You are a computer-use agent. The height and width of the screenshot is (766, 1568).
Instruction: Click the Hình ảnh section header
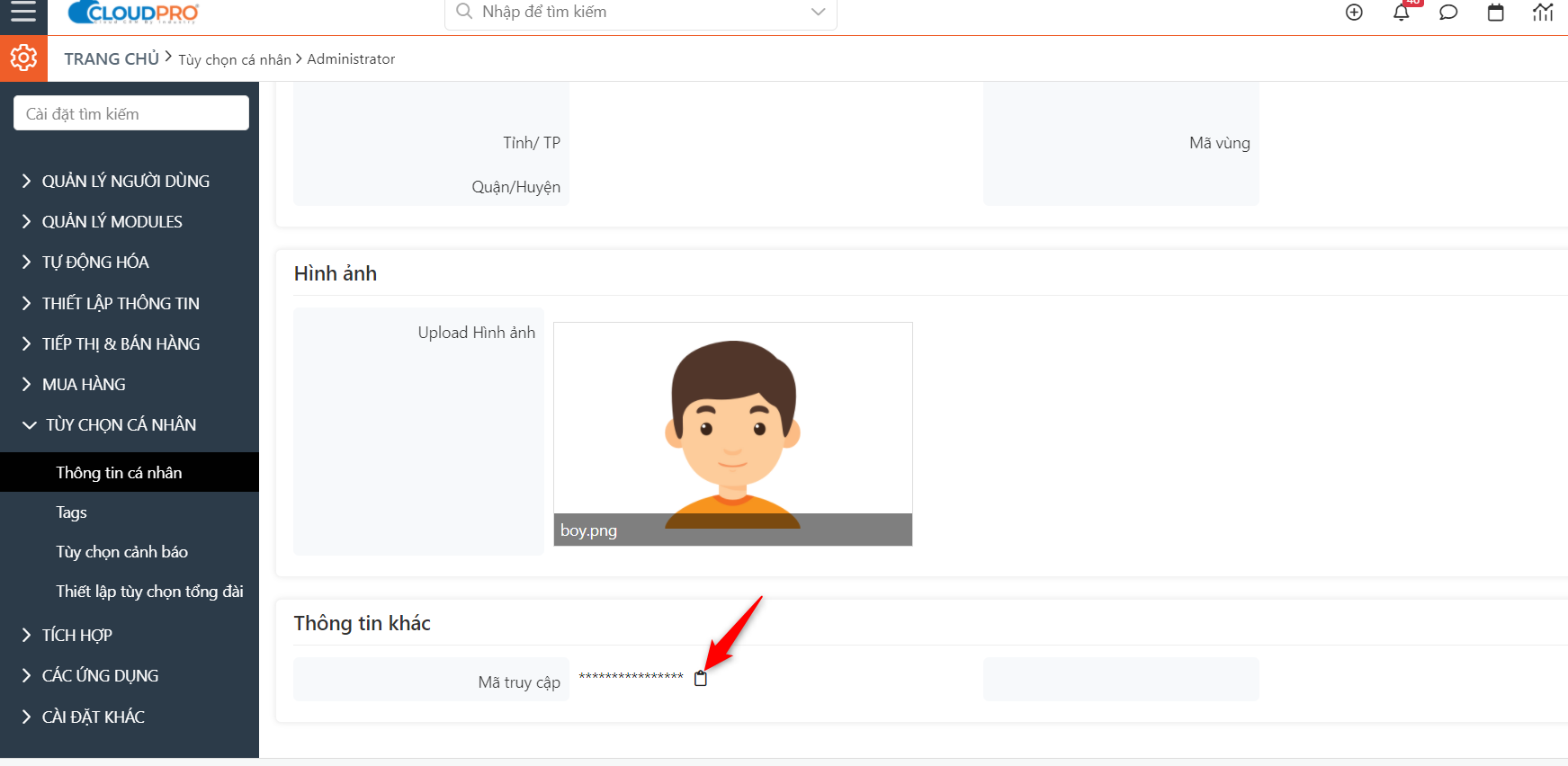336,273
